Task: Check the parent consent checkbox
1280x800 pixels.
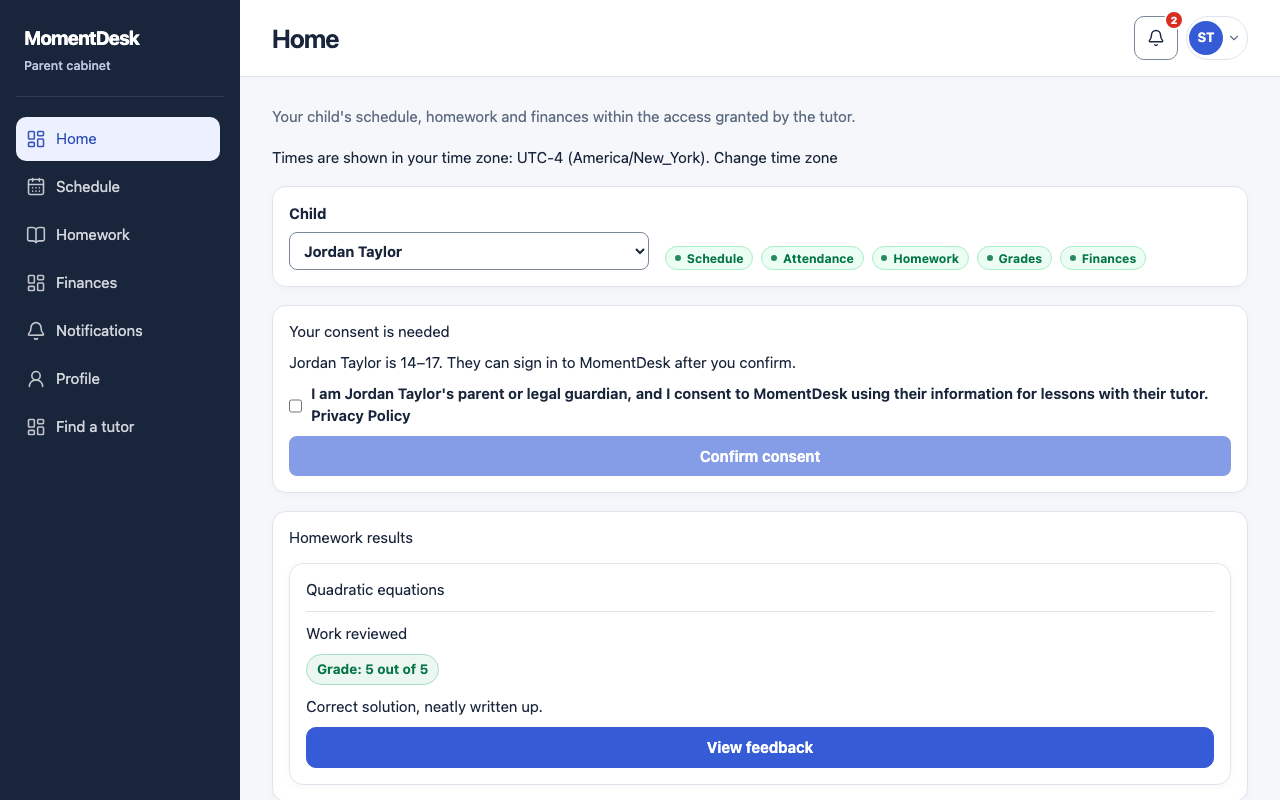Action: (295, 406)
